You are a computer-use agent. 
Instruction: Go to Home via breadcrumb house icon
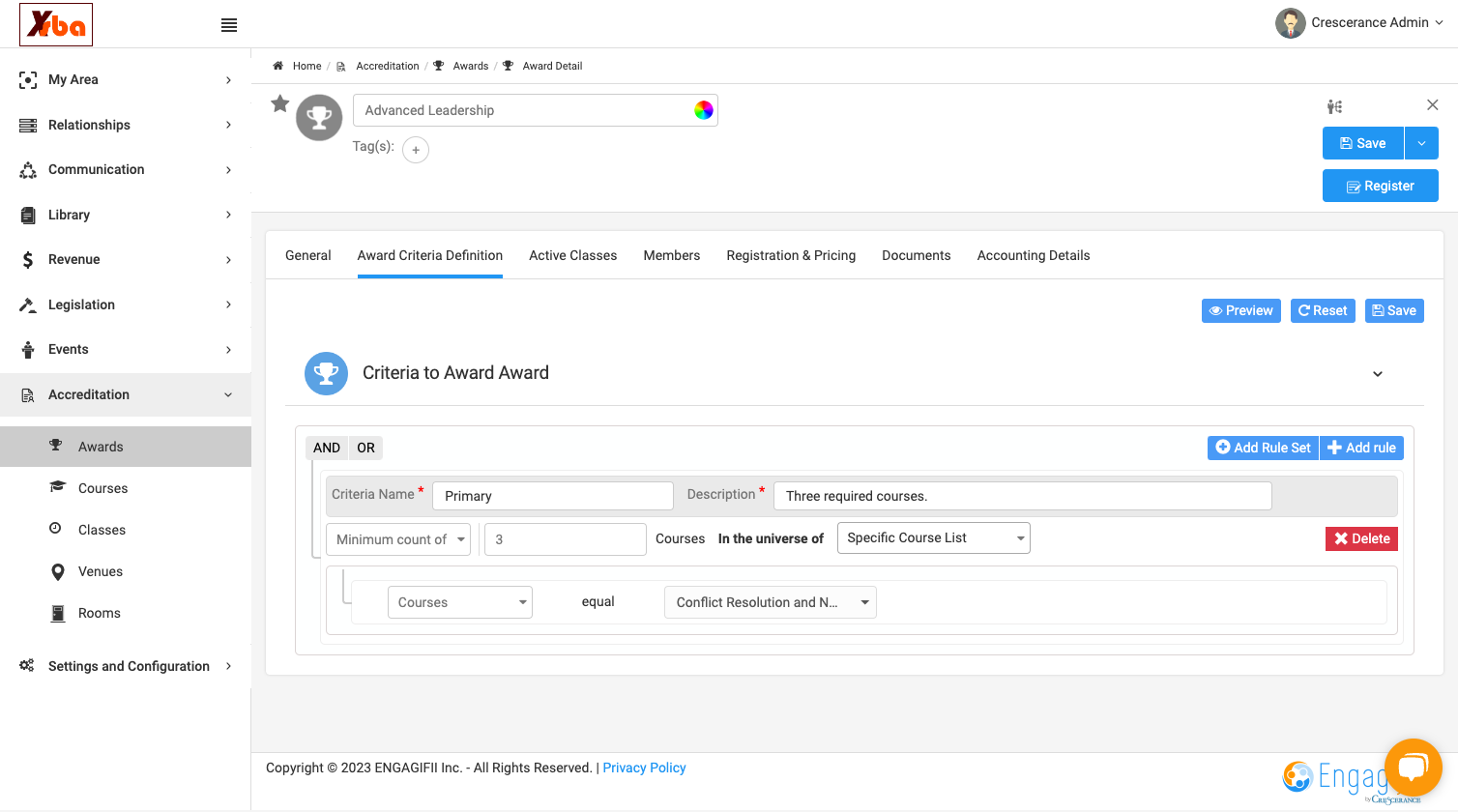(277, 66)
